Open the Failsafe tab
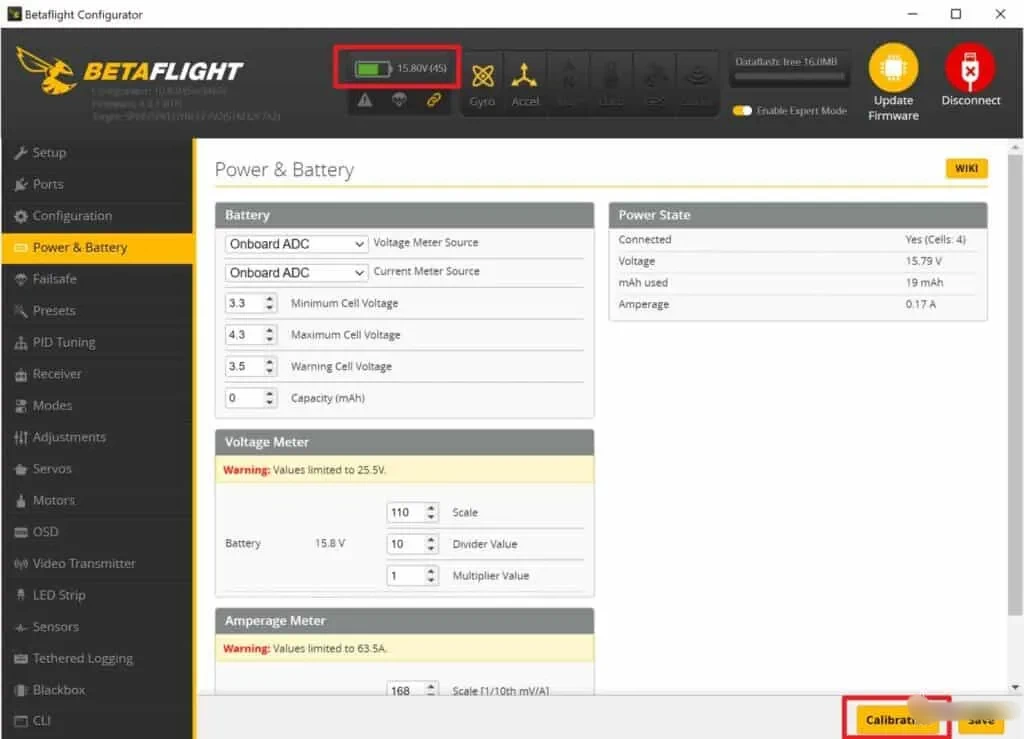 tap(98, 279)
